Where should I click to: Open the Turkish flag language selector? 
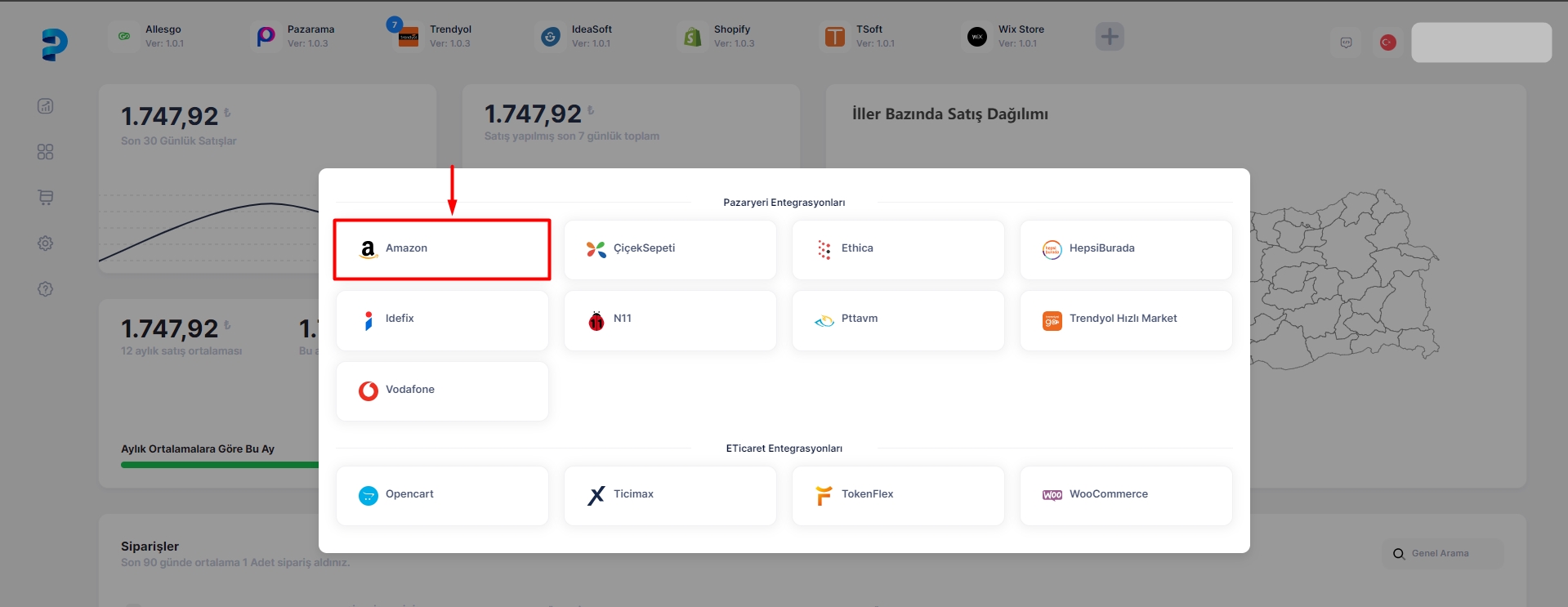[1387, 42]
